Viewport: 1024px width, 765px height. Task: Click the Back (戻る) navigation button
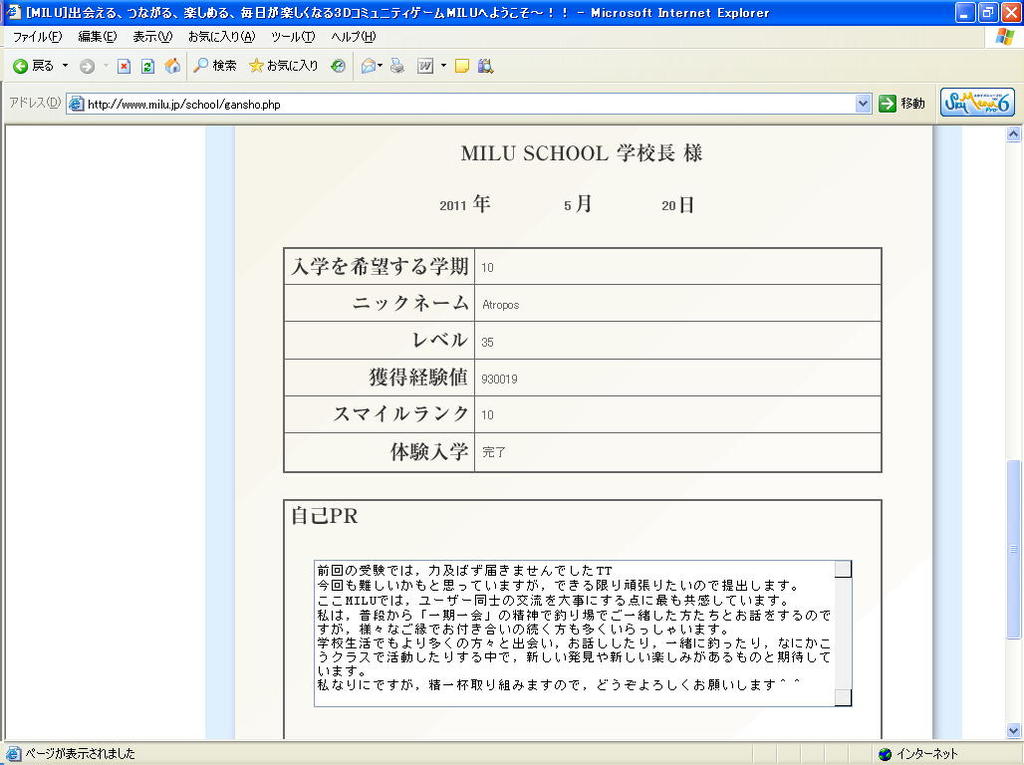tap(34, 66)
